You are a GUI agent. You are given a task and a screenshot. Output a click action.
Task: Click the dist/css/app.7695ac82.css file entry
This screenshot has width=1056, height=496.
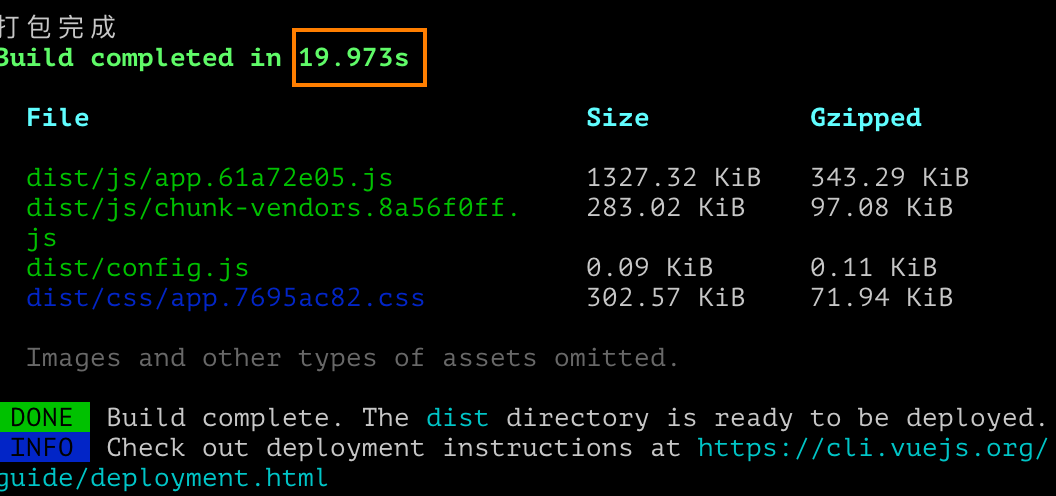226,297
